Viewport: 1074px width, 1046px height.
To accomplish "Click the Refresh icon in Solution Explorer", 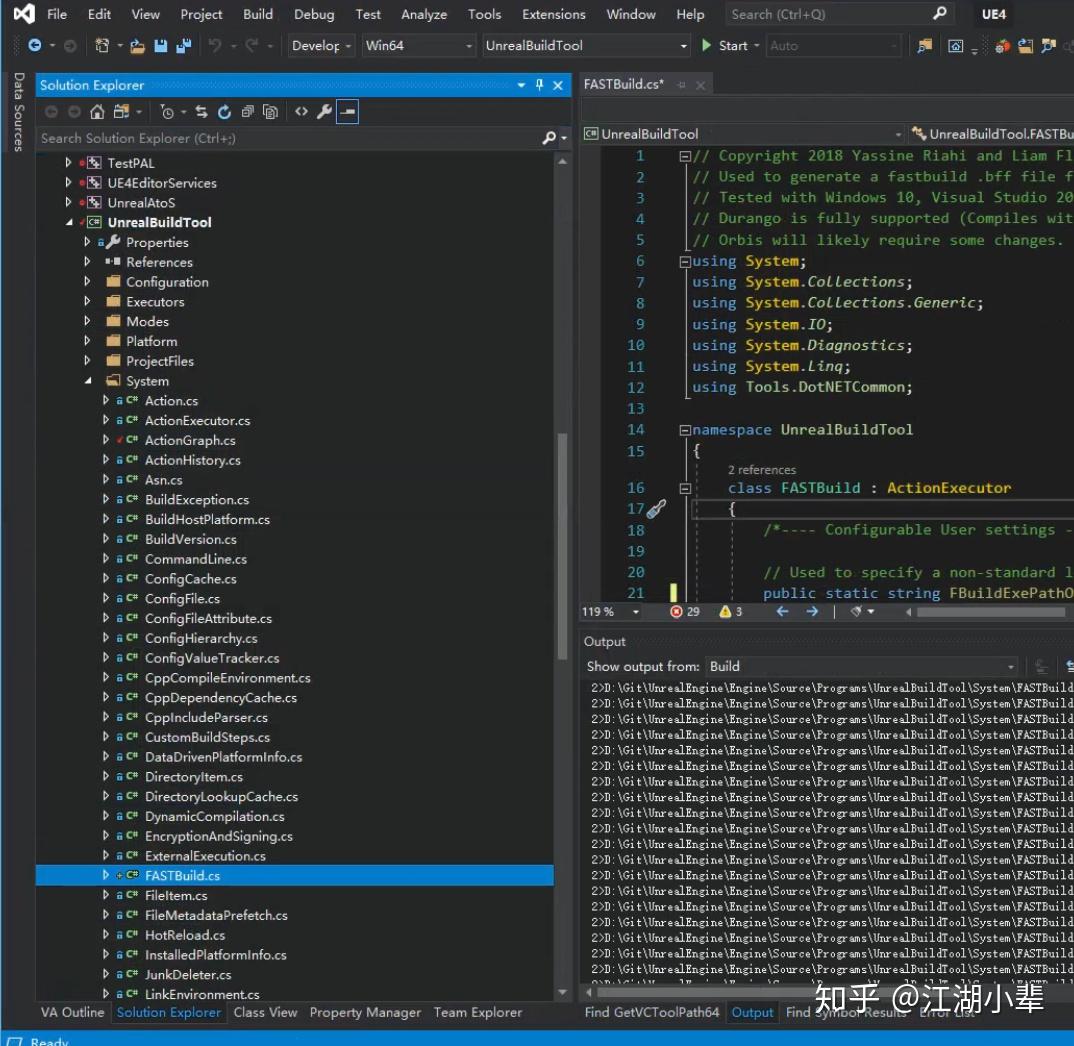I will [224, 112].
